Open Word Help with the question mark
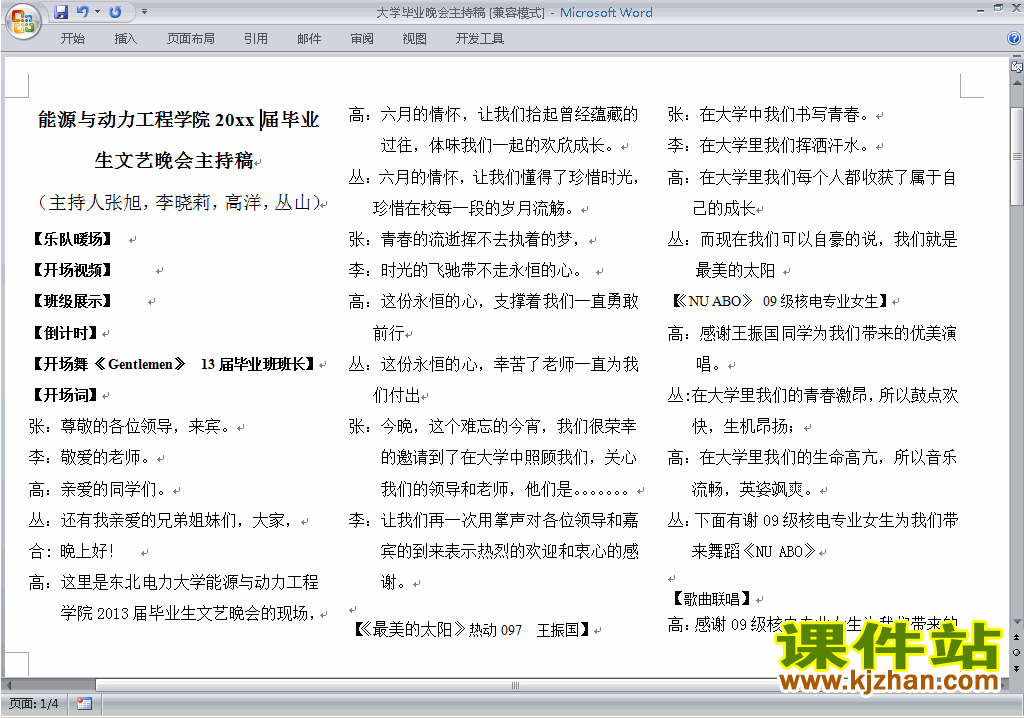1024x718 pixels. click(x=1014, y=39)
